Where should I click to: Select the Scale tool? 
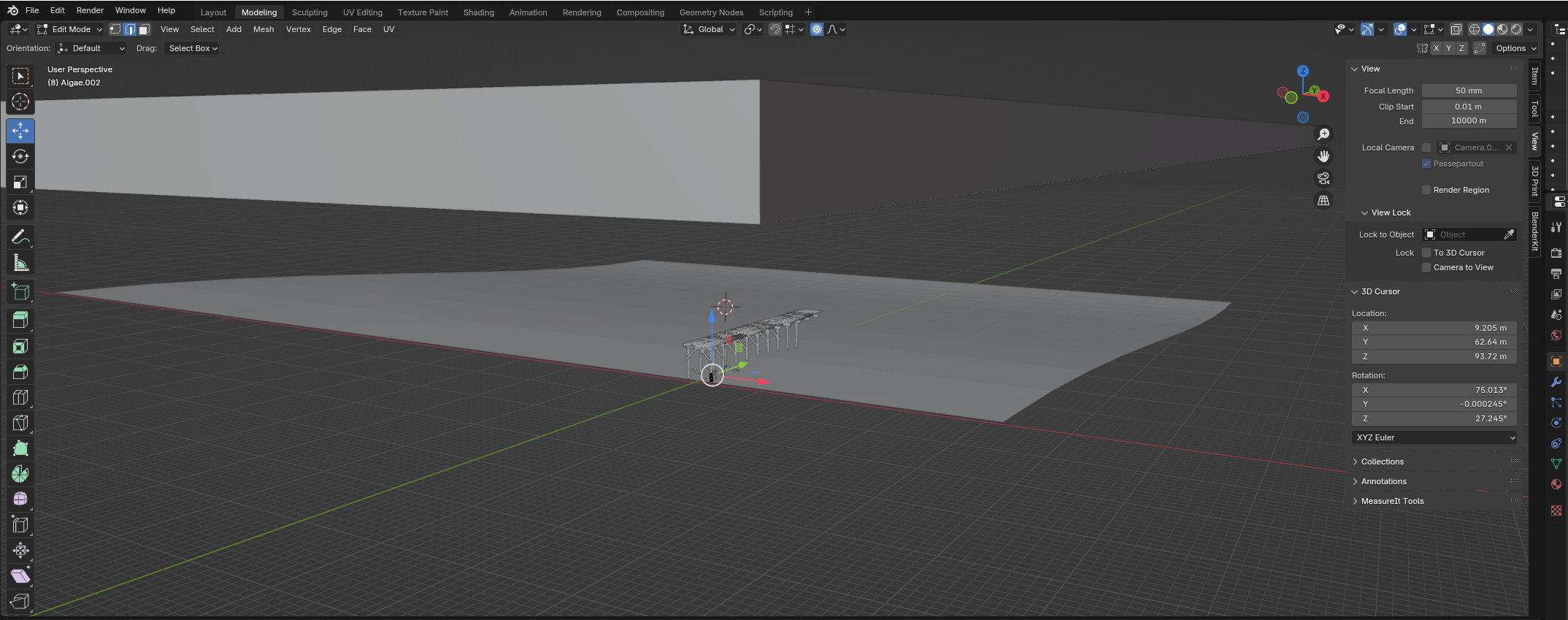[20, 182]
